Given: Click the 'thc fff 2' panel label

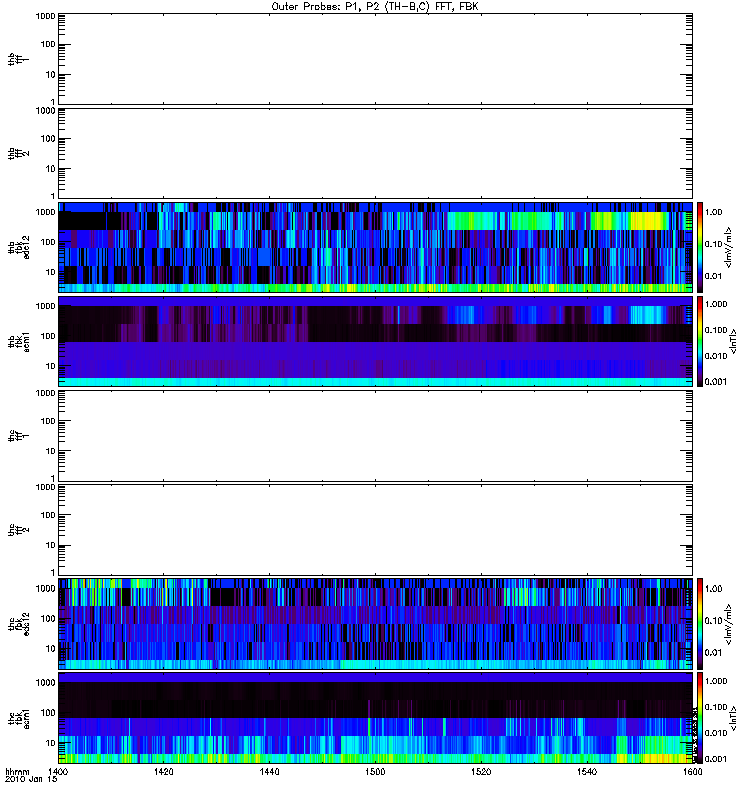Looking at the screenshot, I should (18, 530).
